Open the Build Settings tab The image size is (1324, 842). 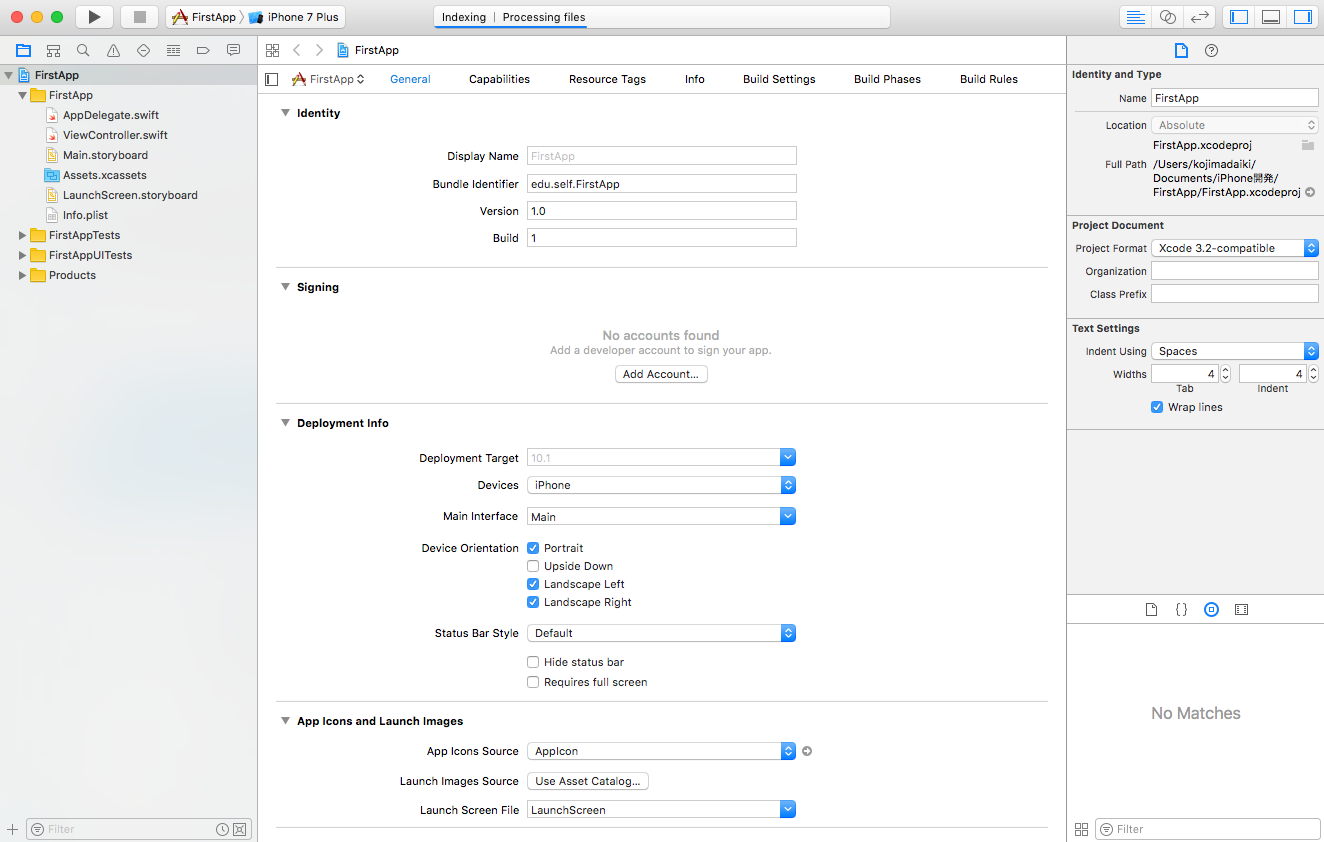click(x=779, y=79)
